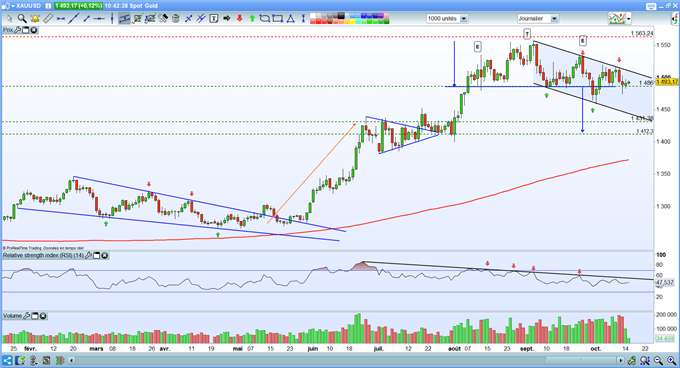This screenshot has width=680, height=368.
Task: Pick the purple color swatch
Action: coord(381,16)
